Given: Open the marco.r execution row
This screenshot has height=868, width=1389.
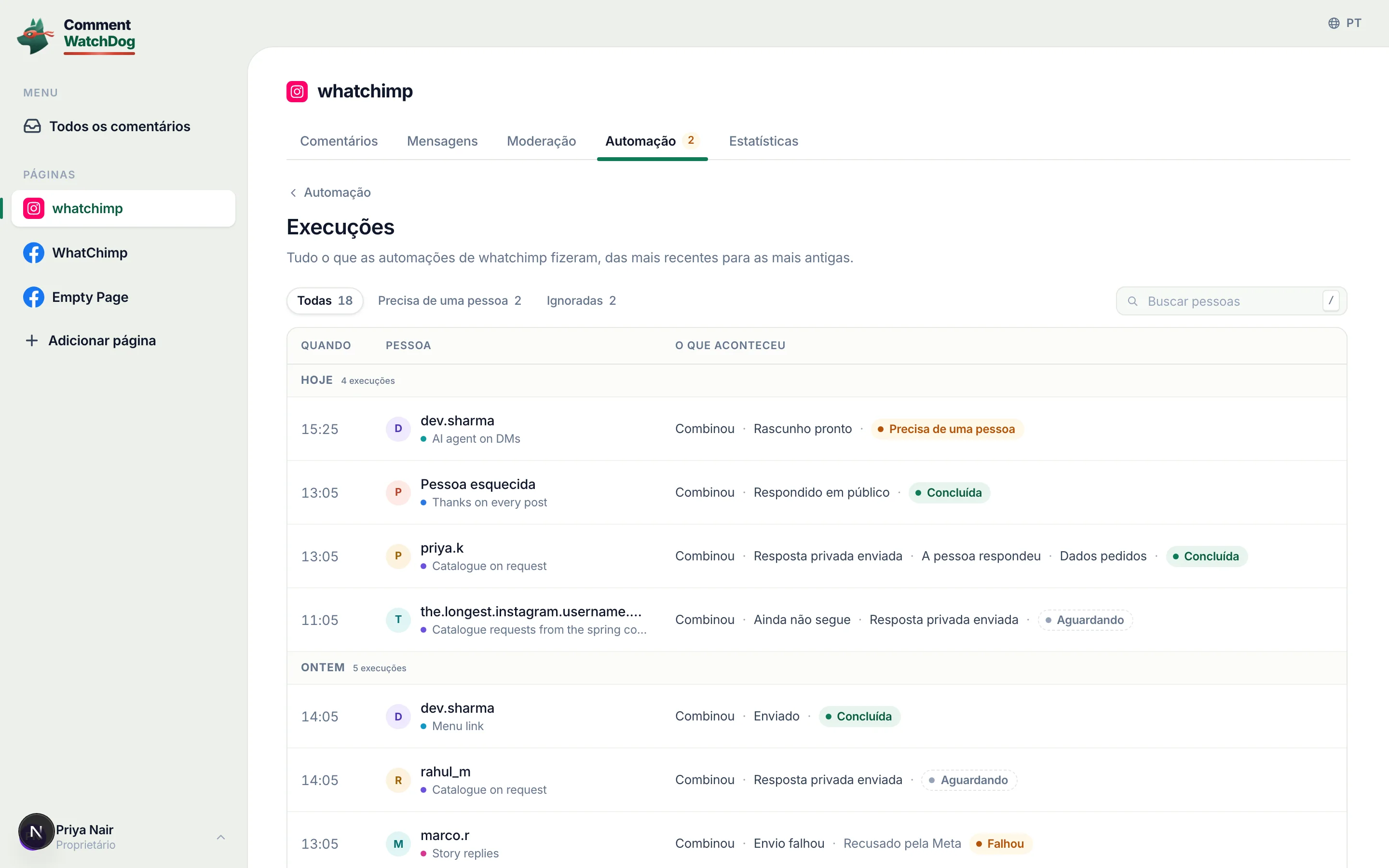Looking at the screenshot, I should coord(817,841).
